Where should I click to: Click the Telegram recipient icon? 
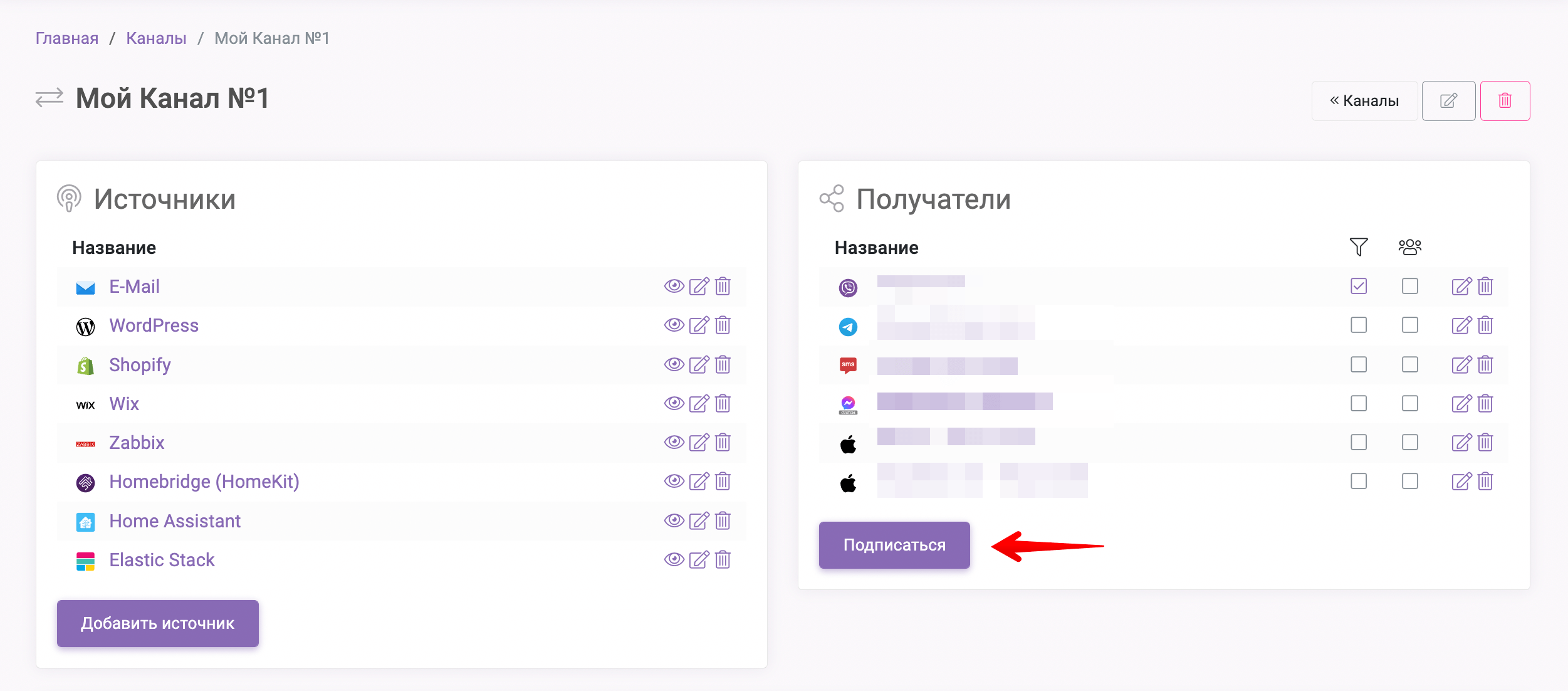[x=848, y=327]
